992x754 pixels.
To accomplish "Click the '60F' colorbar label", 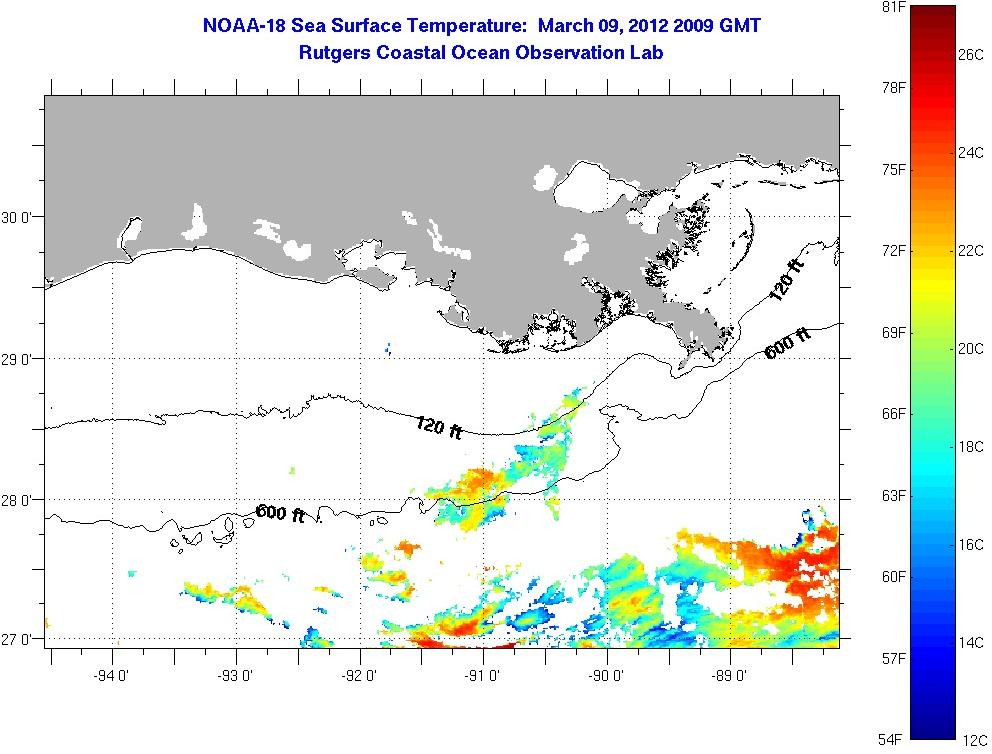I will 894,577.
